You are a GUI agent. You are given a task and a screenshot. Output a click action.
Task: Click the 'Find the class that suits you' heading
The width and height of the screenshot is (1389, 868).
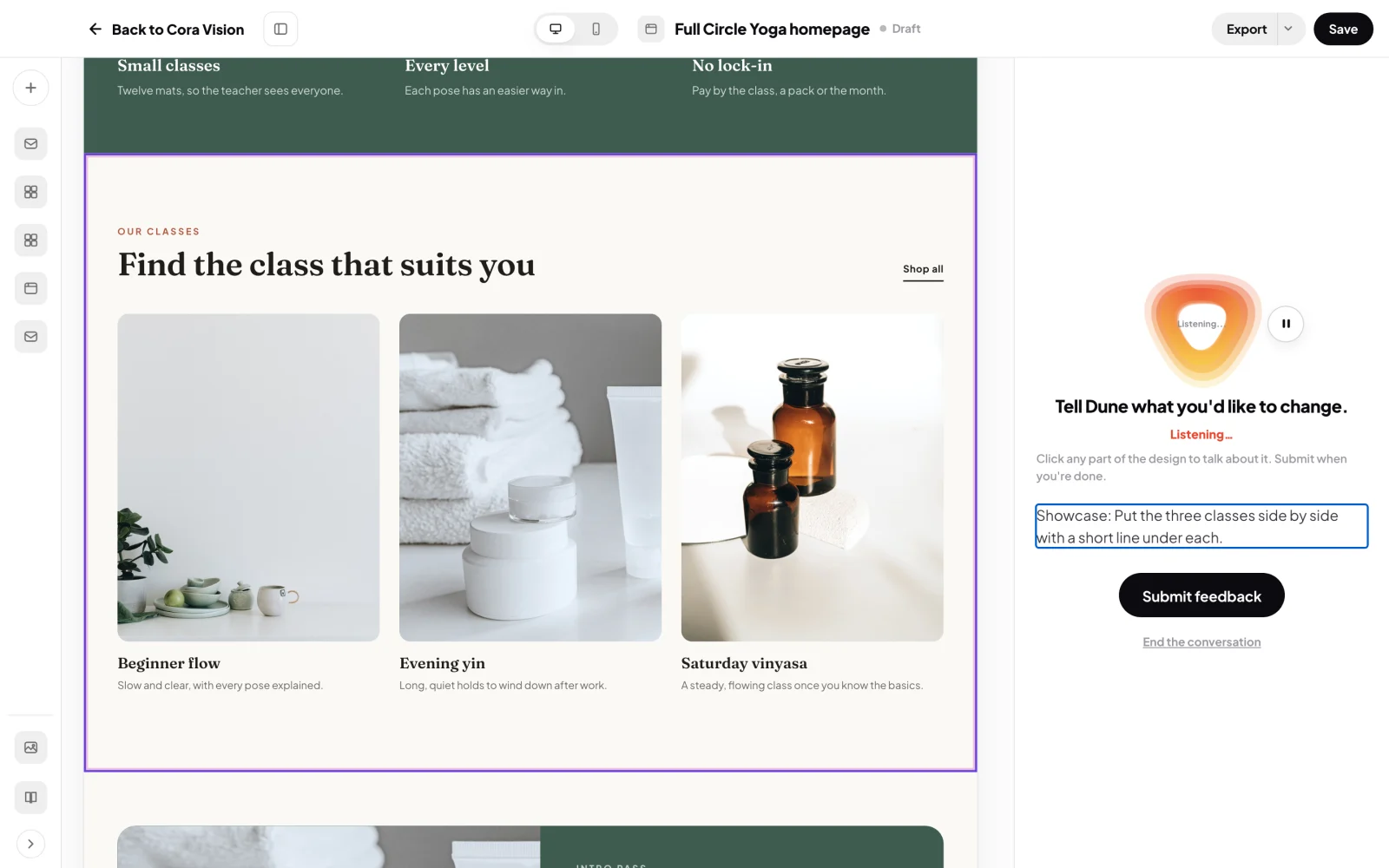click(326, 265)
